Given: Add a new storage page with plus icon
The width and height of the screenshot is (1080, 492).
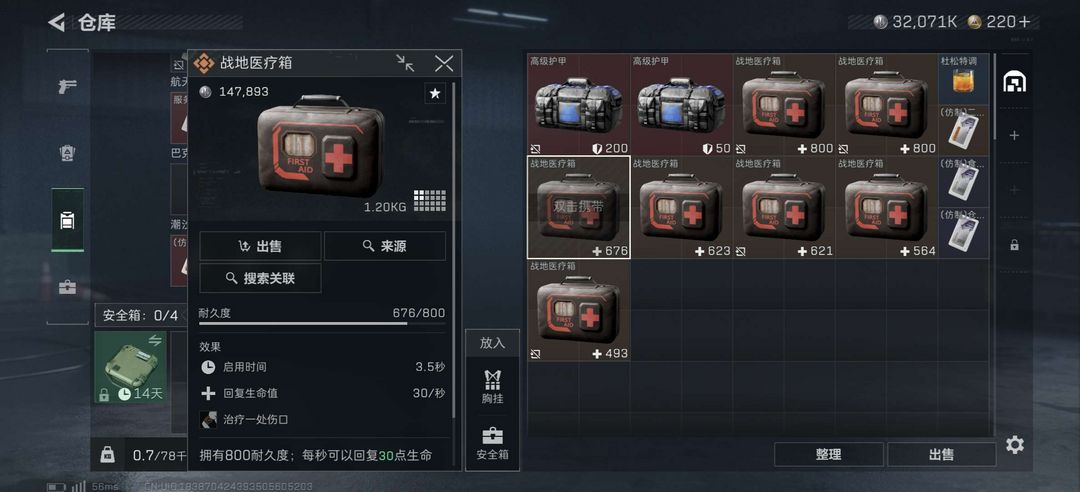Looking at the screenshot, I should pyautogui.click(x=1014, y=136).
